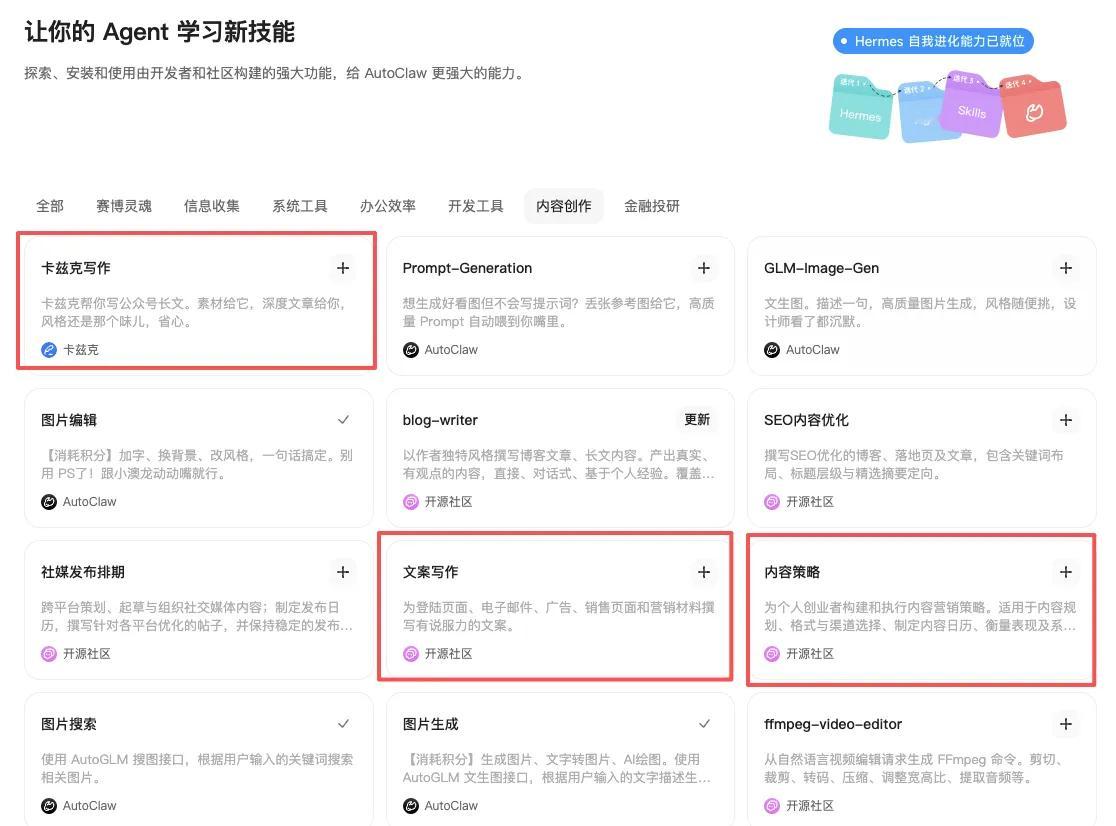Screen dimensions: 1116x826
Task: Toggle the installed checkmark on 图片搜索
Action: pyautogui.click(x=343, y=724)
